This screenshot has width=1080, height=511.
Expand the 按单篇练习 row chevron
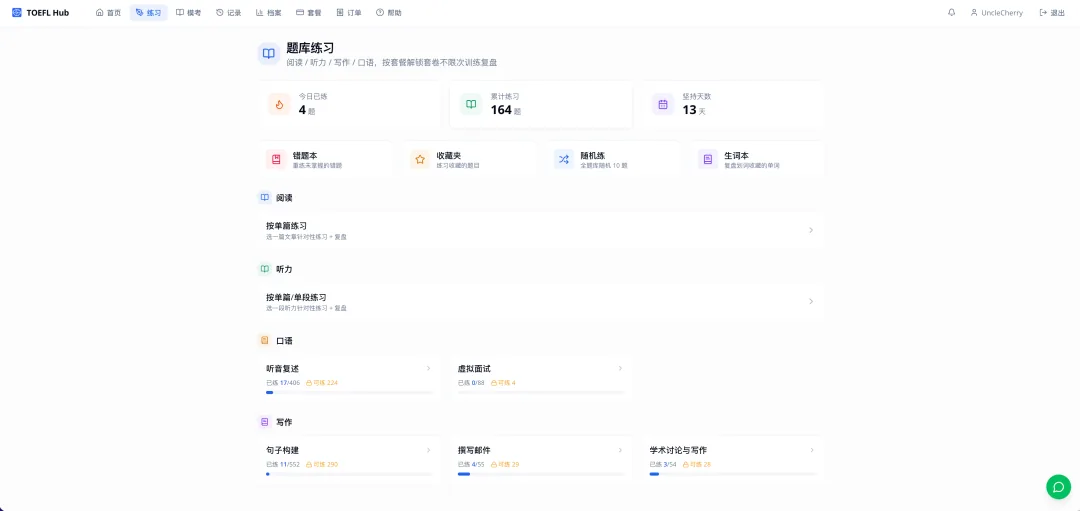point(811,230)
